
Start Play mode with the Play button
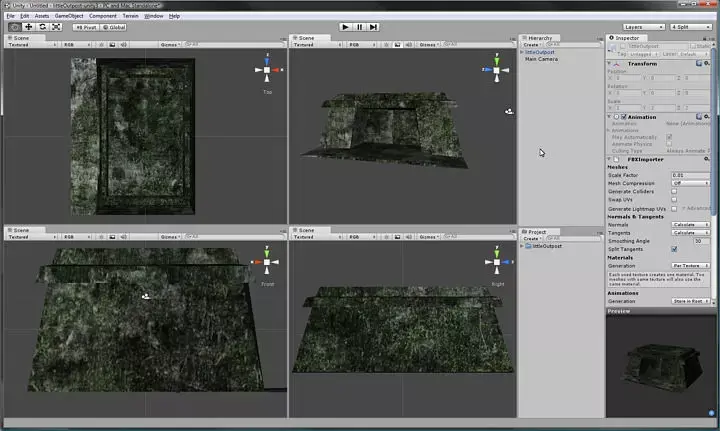[x=345, y=27]
